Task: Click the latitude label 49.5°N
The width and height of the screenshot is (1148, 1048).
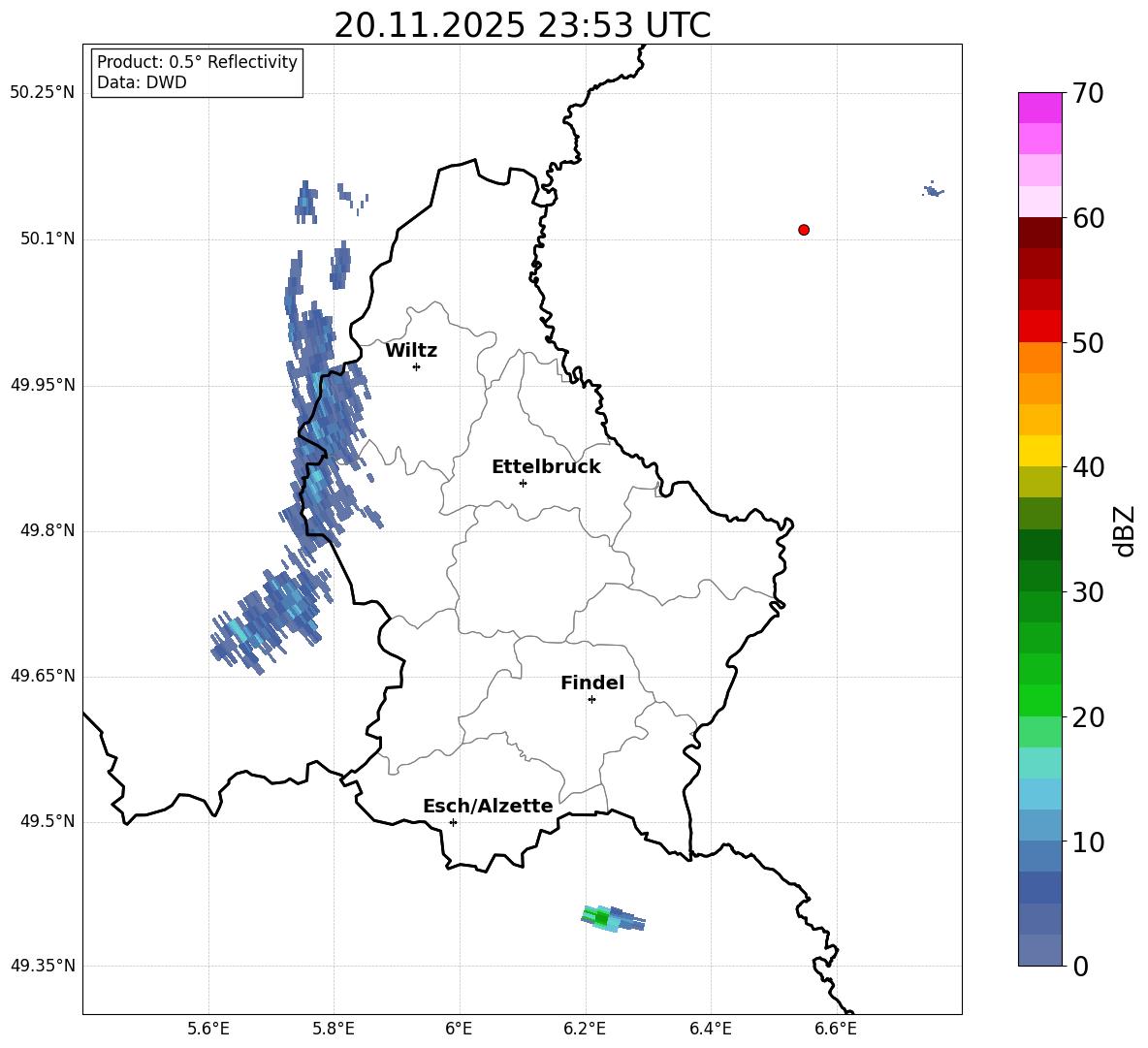Action: (x=48, y=821)
